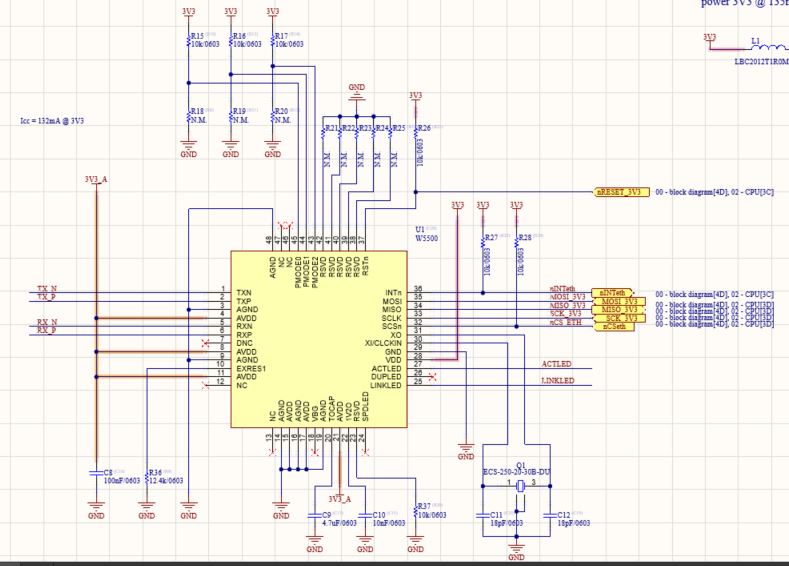Click the R18 N.M. resistor

[x=189, y=116]
